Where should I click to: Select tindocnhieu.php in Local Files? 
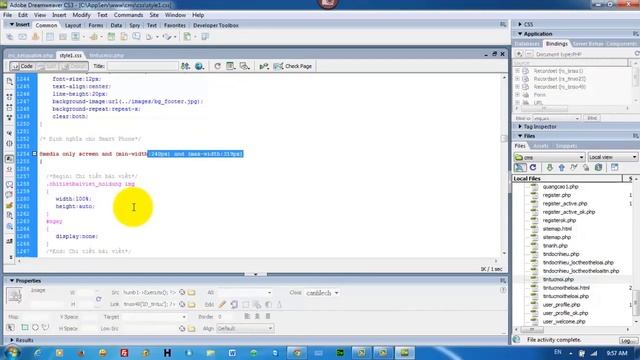561,254
